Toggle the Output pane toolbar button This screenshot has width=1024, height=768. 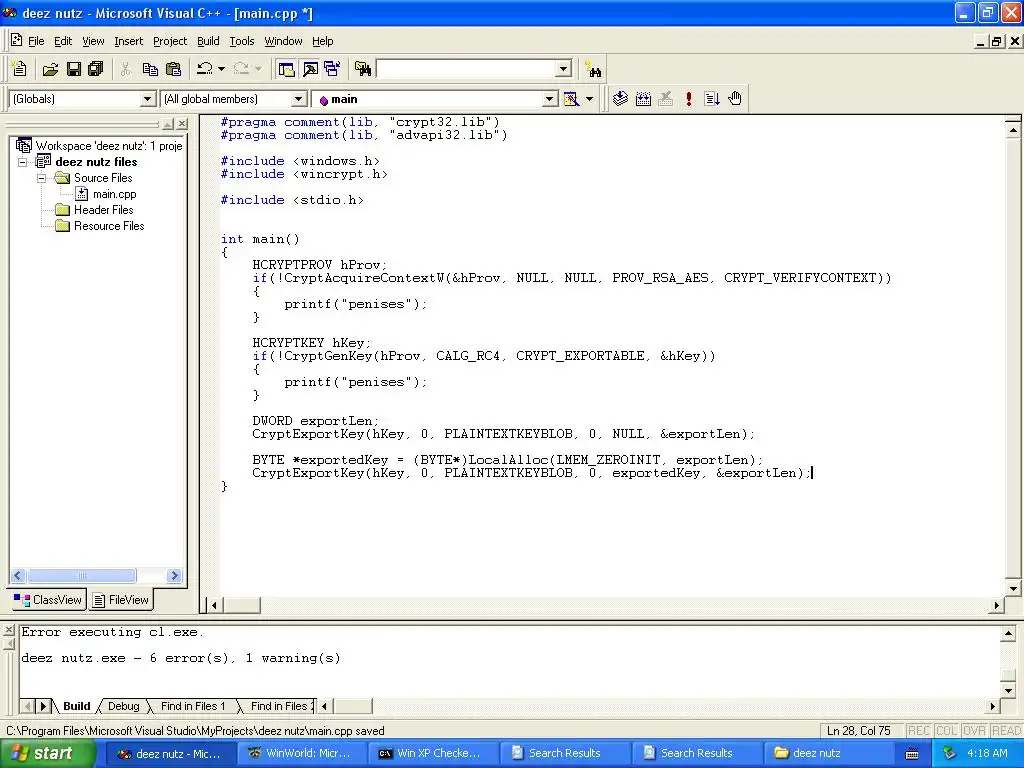coord(310,69)
